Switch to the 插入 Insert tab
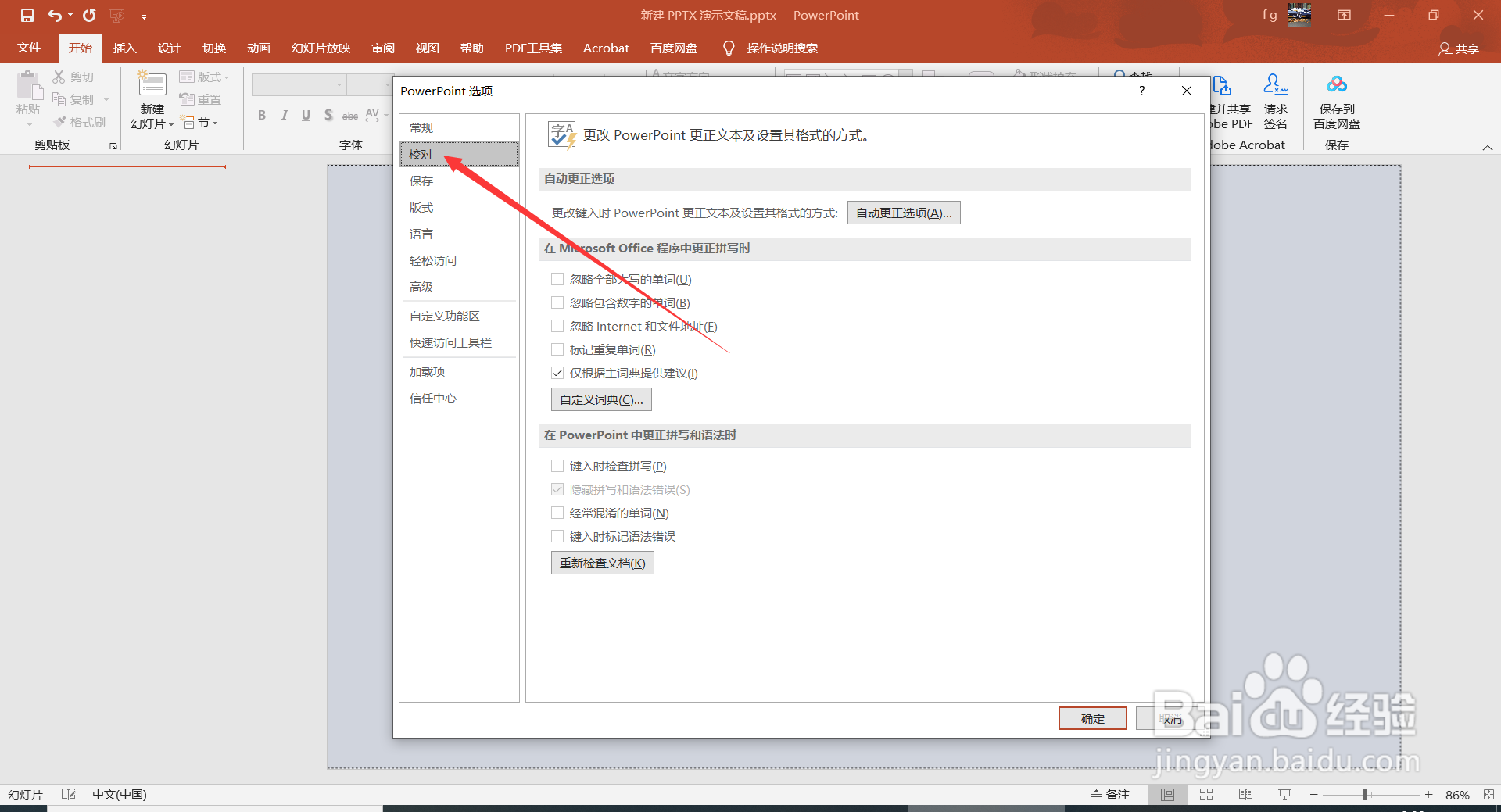The height and width of the screenshot is (812, 1501). [x=124, y=48]
